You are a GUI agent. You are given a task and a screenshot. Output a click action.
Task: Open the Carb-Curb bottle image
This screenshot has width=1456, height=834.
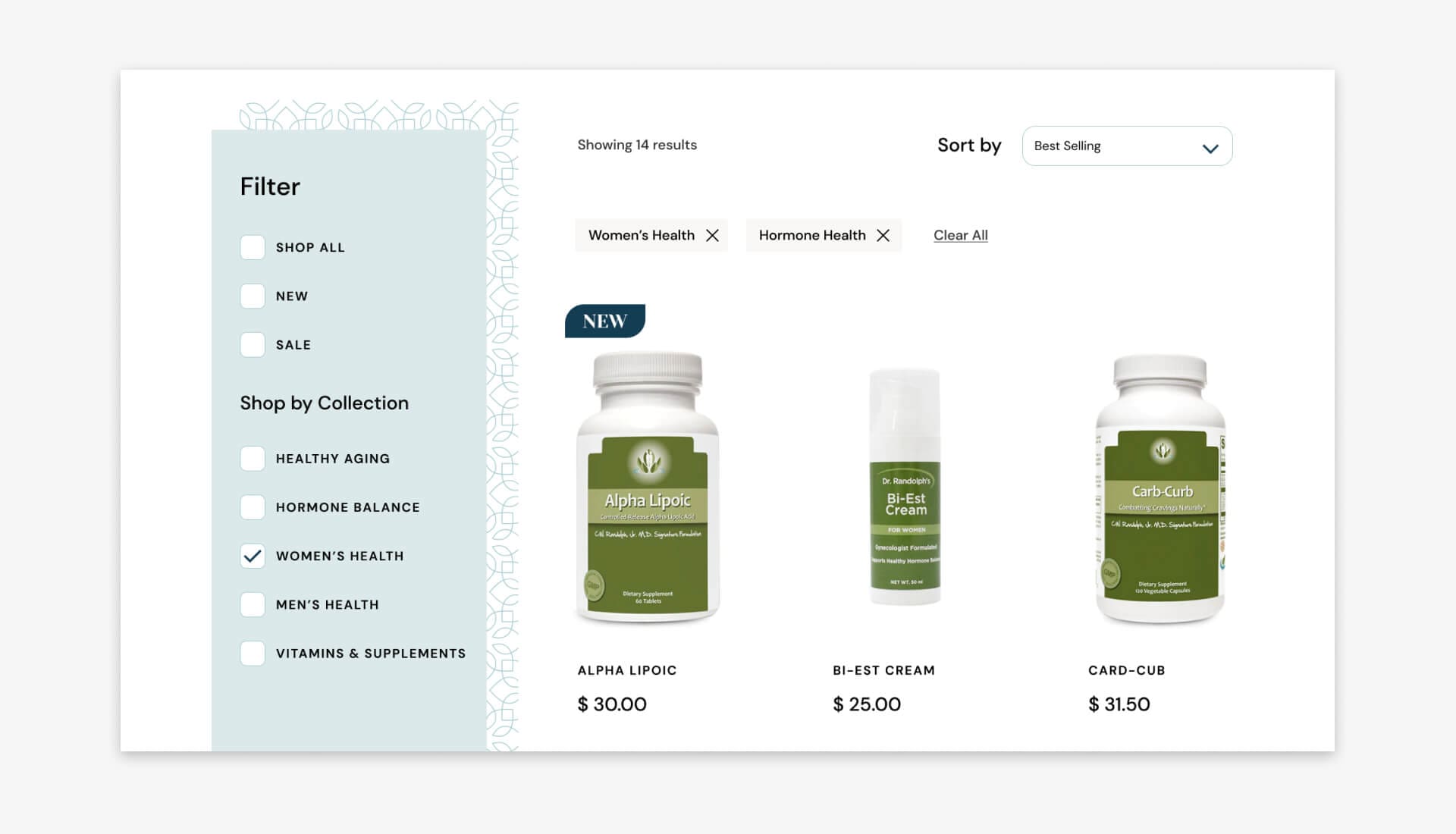1160,489
